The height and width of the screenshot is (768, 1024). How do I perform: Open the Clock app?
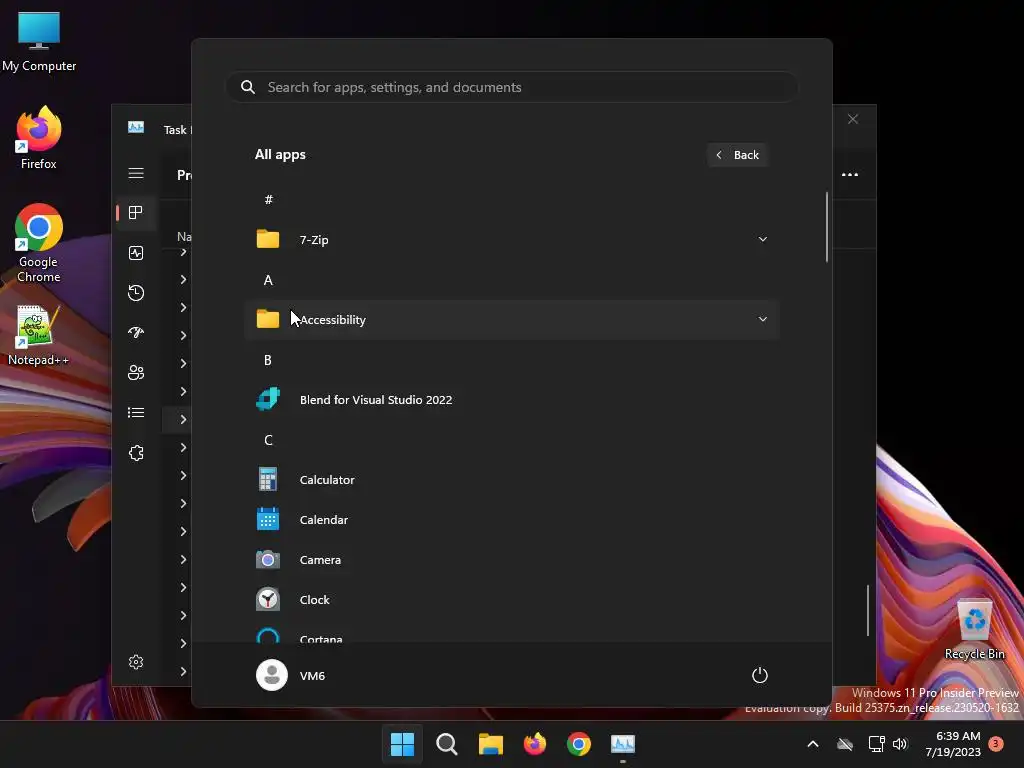pos(512,600)
